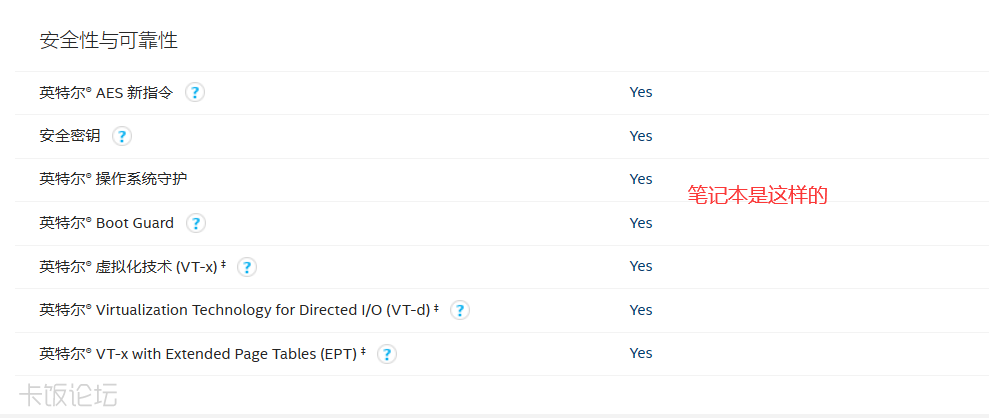Image resolution: width=989 pixels, height=418 pixels.
Task: Select the 英特尔 AES 新指令 label
Action: [x=106, y=93]
